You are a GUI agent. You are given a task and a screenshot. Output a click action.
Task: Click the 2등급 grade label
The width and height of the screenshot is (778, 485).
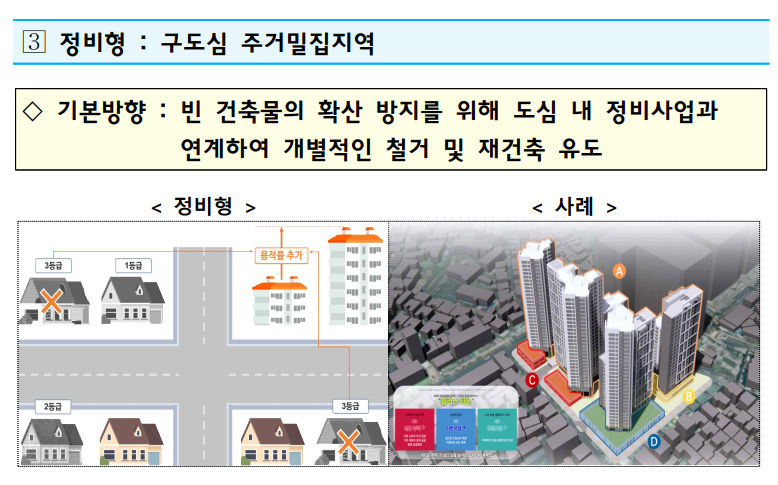[x=53, y=407]
